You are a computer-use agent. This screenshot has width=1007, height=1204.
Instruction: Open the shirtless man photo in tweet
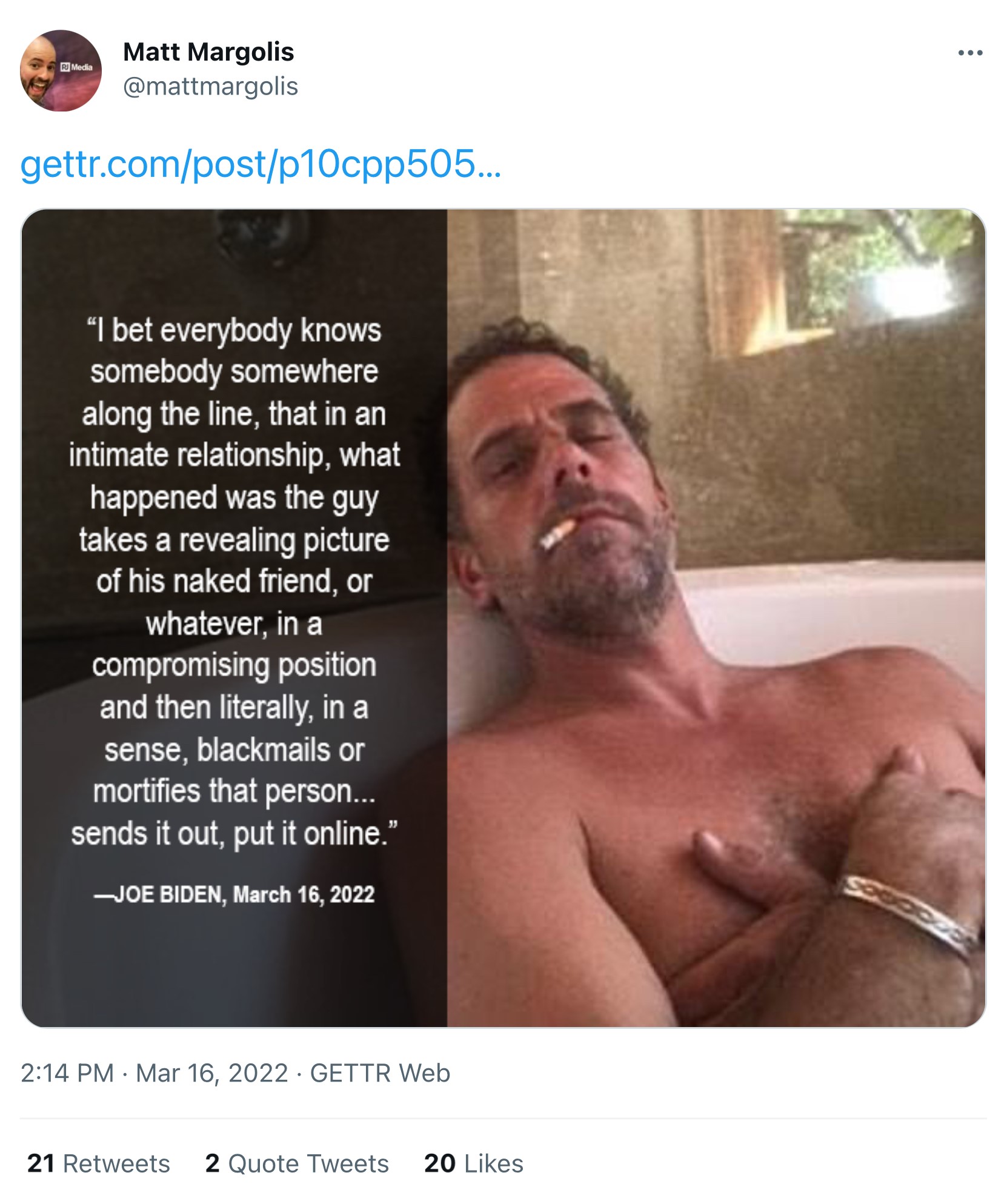[715, 618]
